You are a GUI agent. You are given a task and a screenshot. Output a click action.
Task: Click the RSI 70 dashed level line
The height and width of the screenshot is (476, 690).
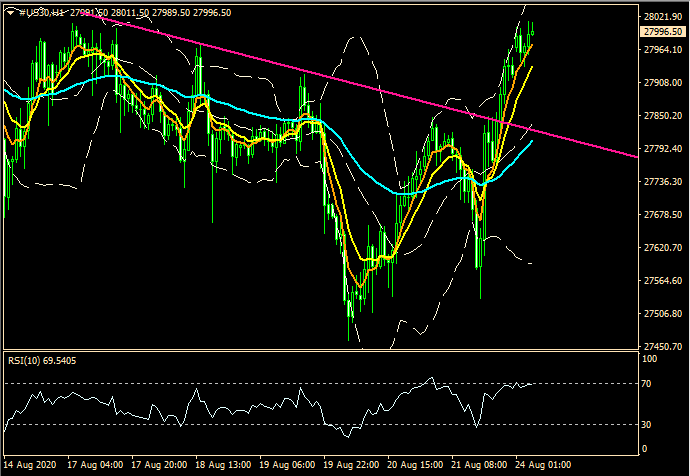click(300, 384)
